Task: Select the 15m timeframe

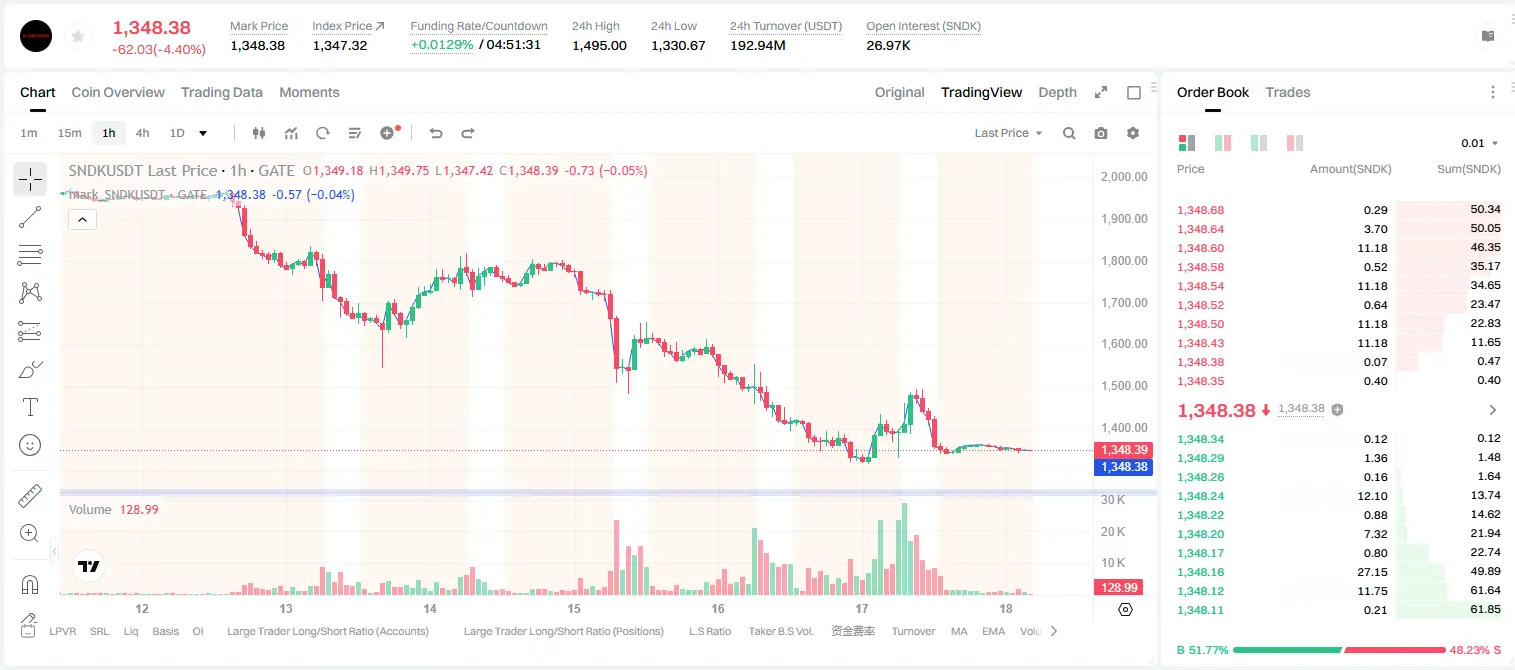Action: (x=69, y=133)
